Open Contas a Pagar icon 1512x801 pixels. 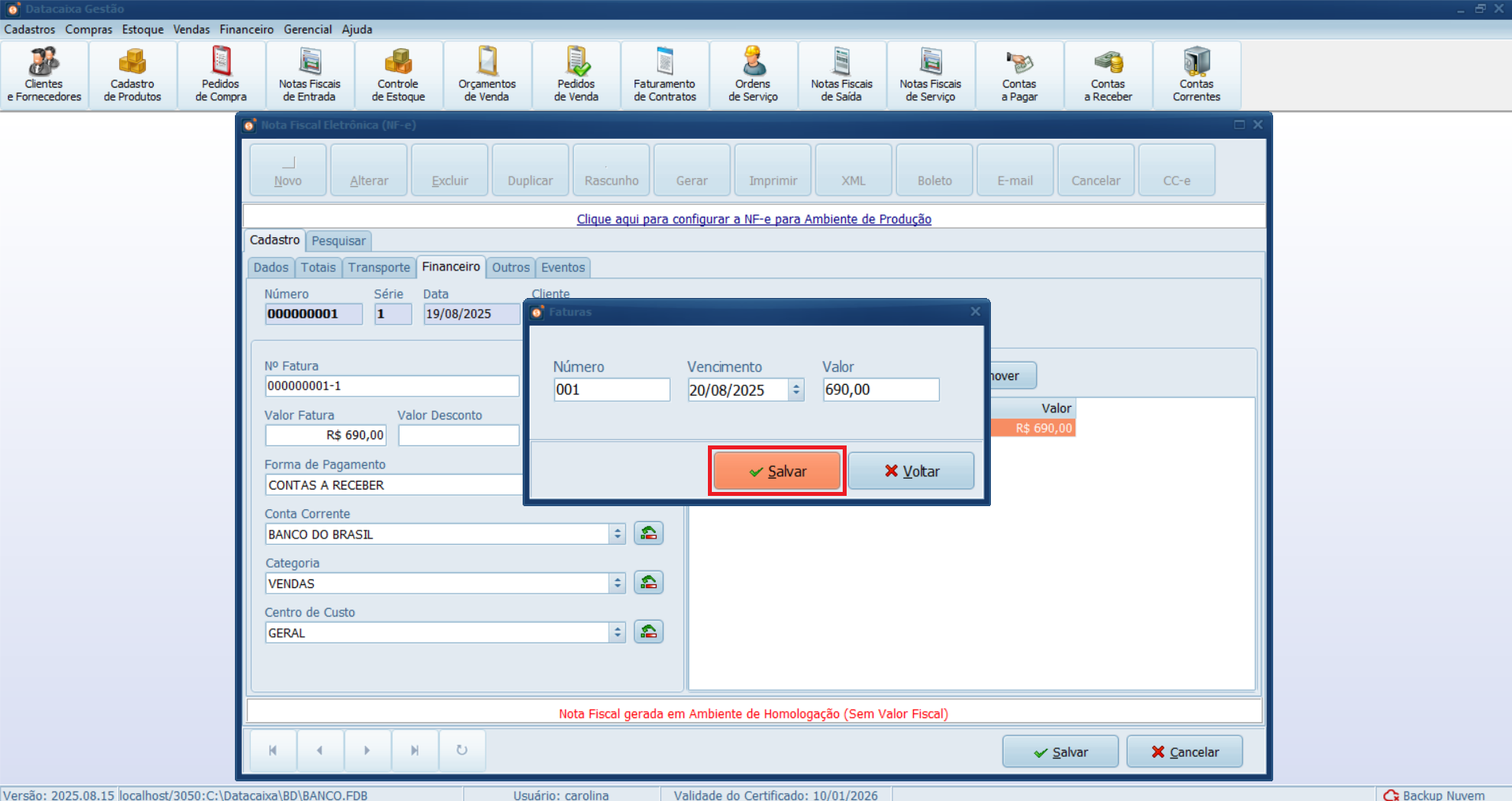coord(1019,76)
